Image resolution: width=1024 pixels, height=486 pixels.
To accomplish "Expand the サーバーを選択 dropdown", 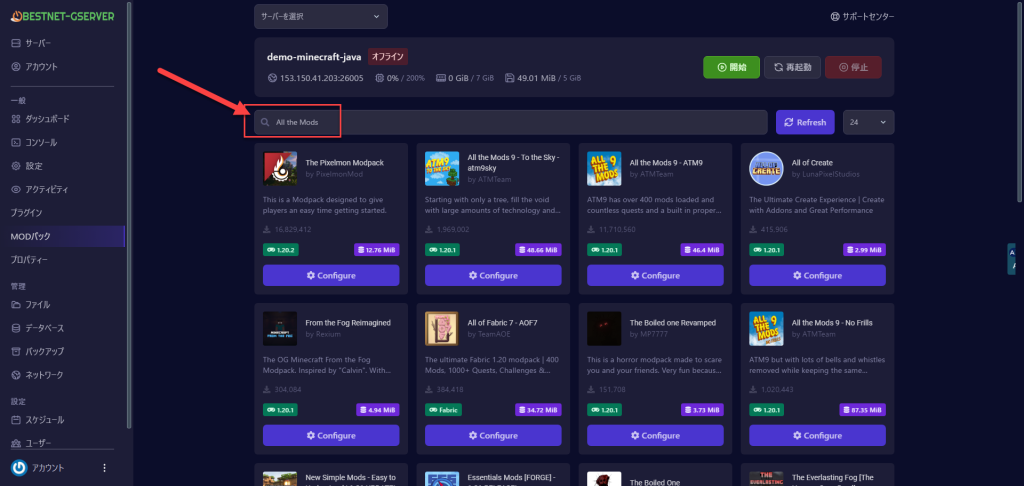I will (321, 16).
